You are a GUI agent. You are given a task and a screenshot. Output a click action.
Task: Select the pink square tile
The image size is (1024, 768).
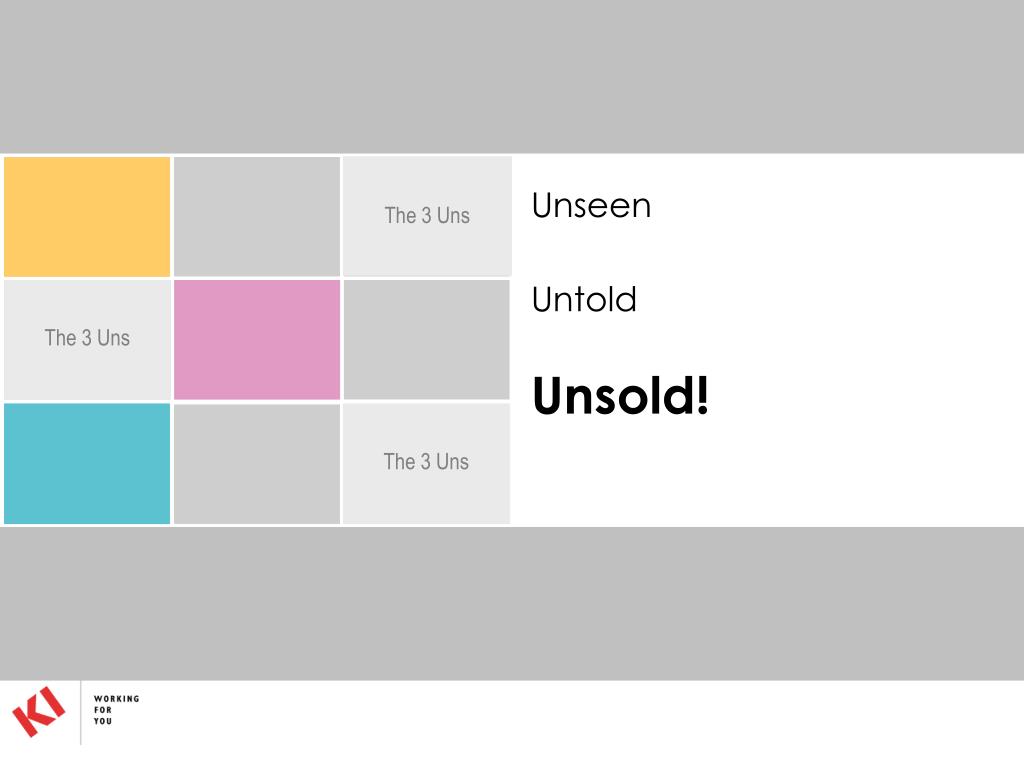pos(257,340)
